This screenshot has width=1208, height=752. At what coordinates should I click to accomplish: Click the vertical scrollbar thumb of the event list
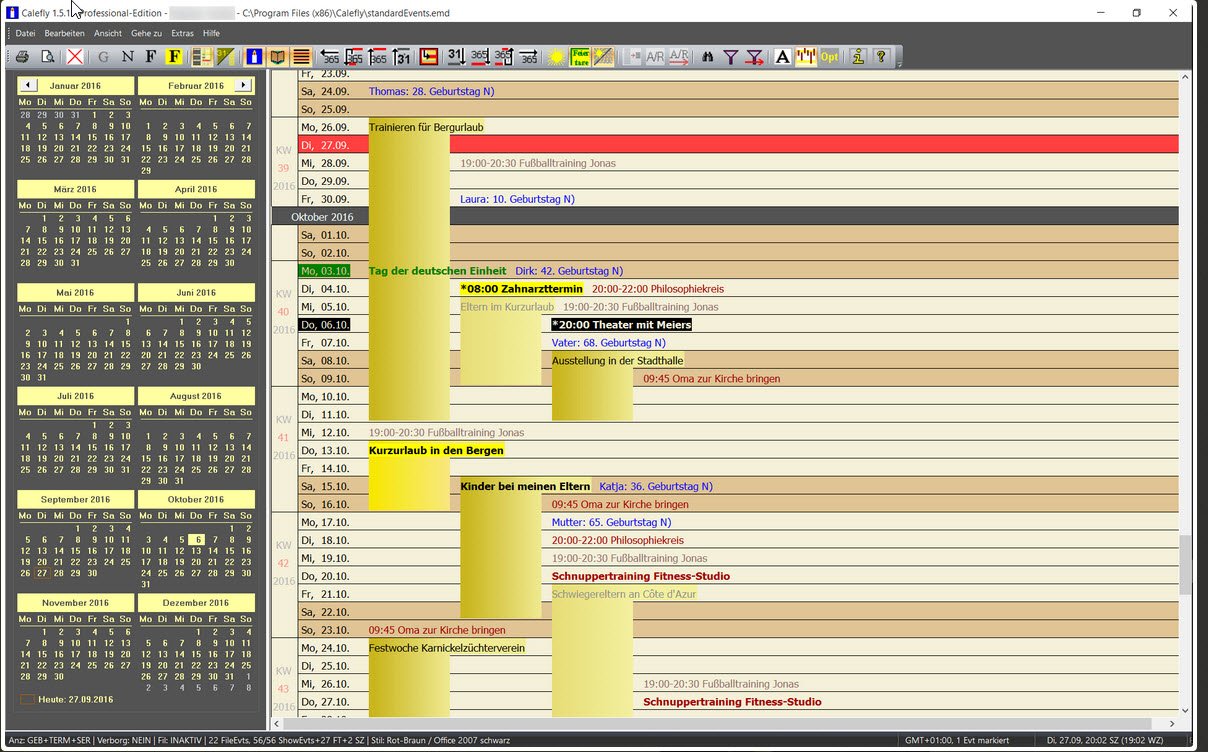(x=1186, y=564)
